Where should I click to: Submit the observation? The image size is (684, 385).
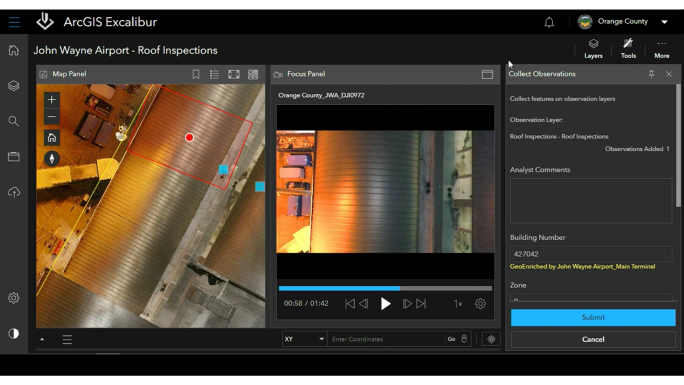click(x=593, y=317)
